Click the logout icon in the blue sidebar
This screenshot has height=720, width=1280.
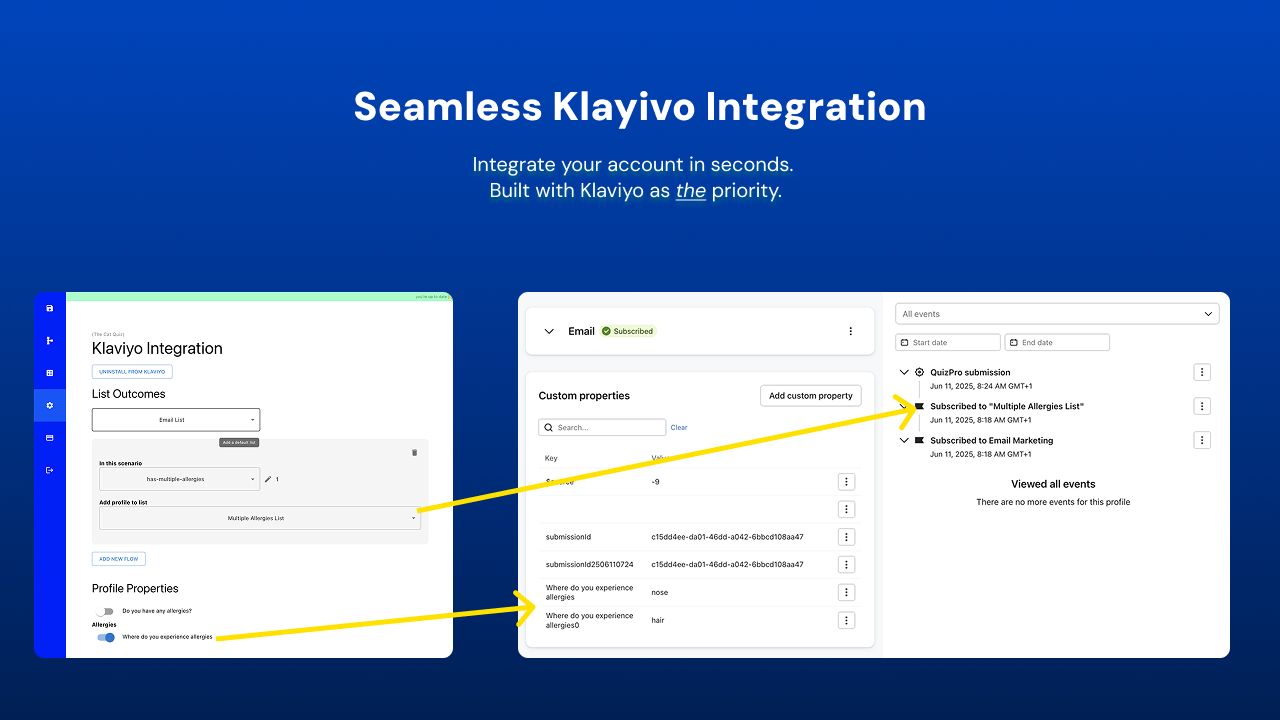tap(50, 470)
